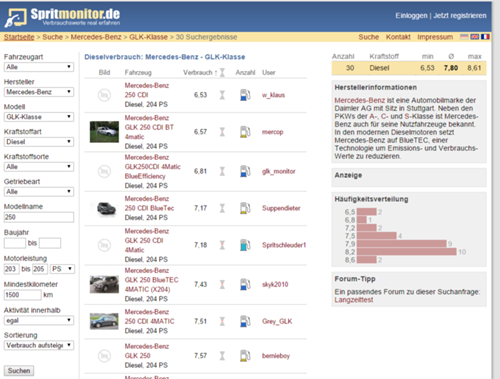Click the Suchen button
The width and height of the screenshot is (500, 379).
pos(19,371)
